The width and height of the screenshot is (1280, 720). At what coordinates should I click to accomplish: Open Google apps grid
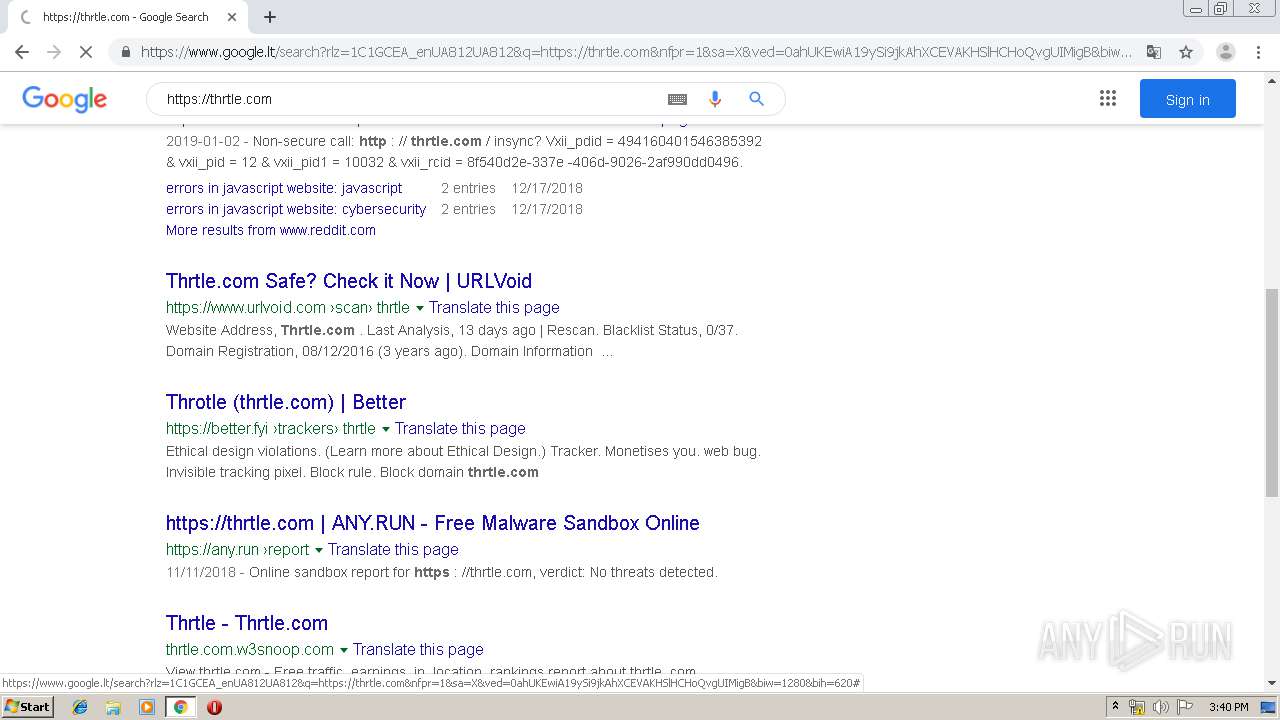pos(1107,98)
